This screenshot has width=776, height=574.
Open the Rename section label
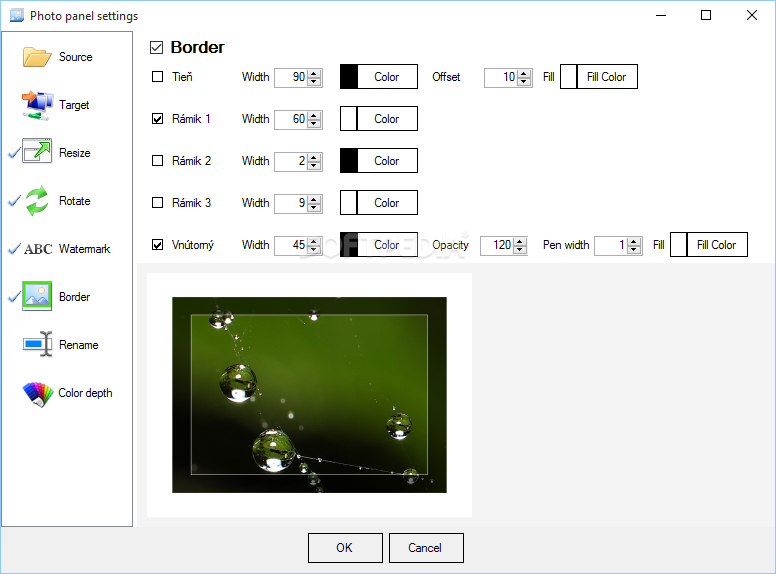(79, 345)
